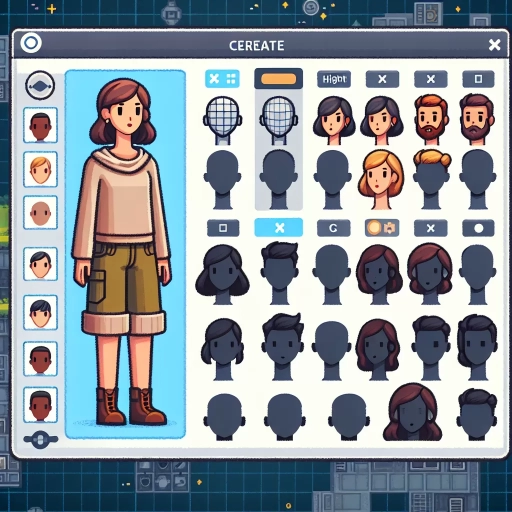Screen dimensions: 512x512
Task: Select the orange-bearded man head
Action: [x=431, y=119]
